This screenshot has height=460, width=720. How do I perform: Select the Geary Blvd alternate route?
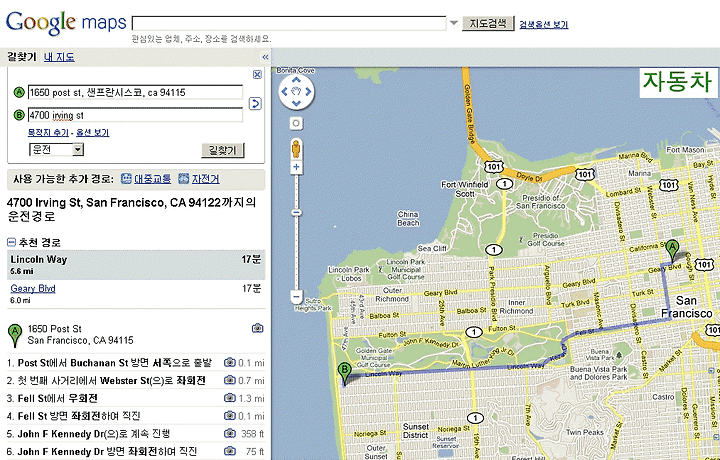(x=33, y=288)
